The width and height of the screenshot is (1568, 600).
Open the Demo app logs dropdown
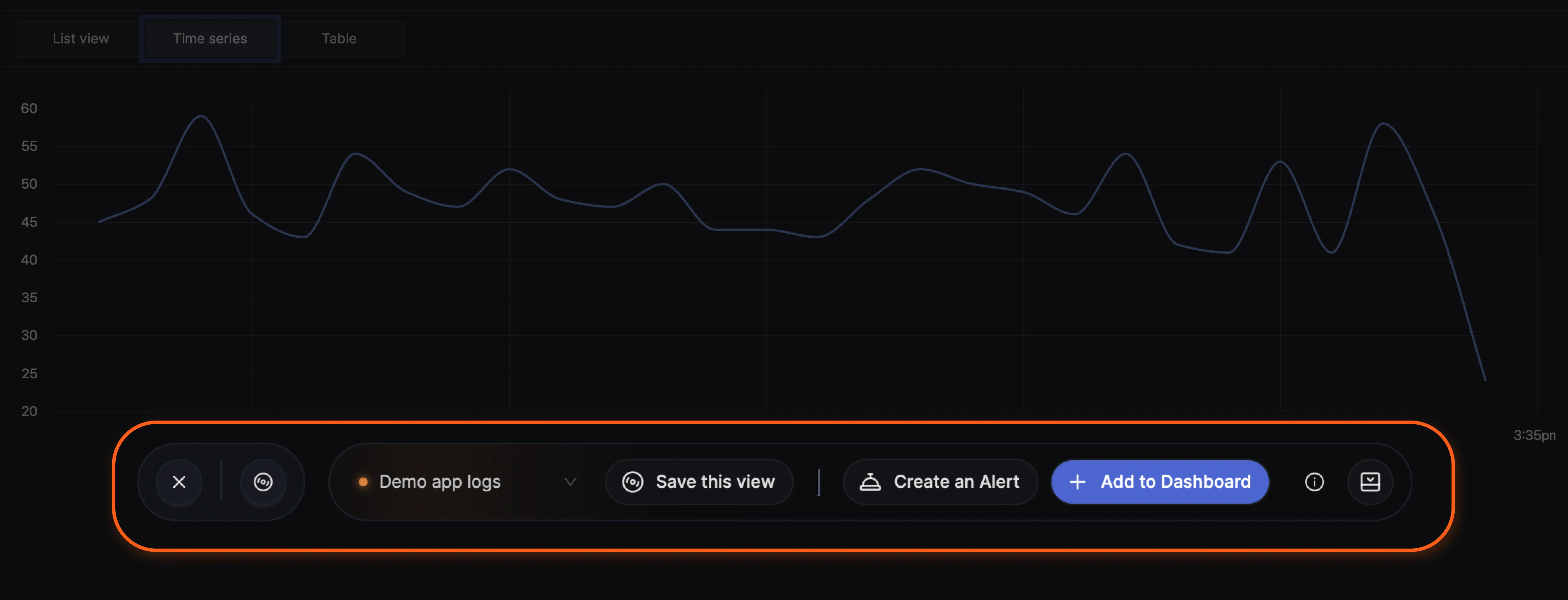467,482
